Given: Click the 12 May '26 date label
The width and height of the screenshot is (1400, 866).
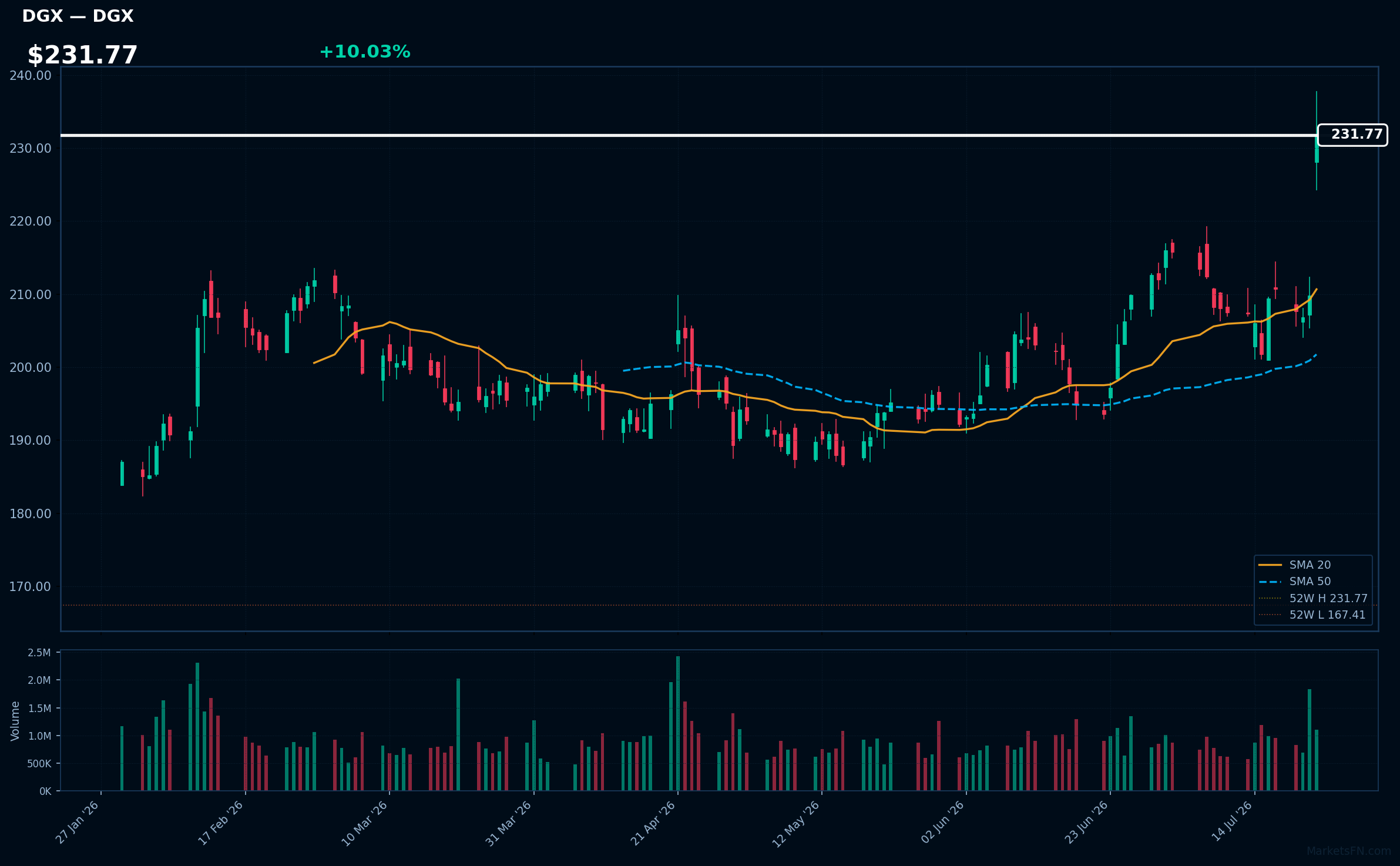Looking at the screenshot, I should [x=796, y=824].
